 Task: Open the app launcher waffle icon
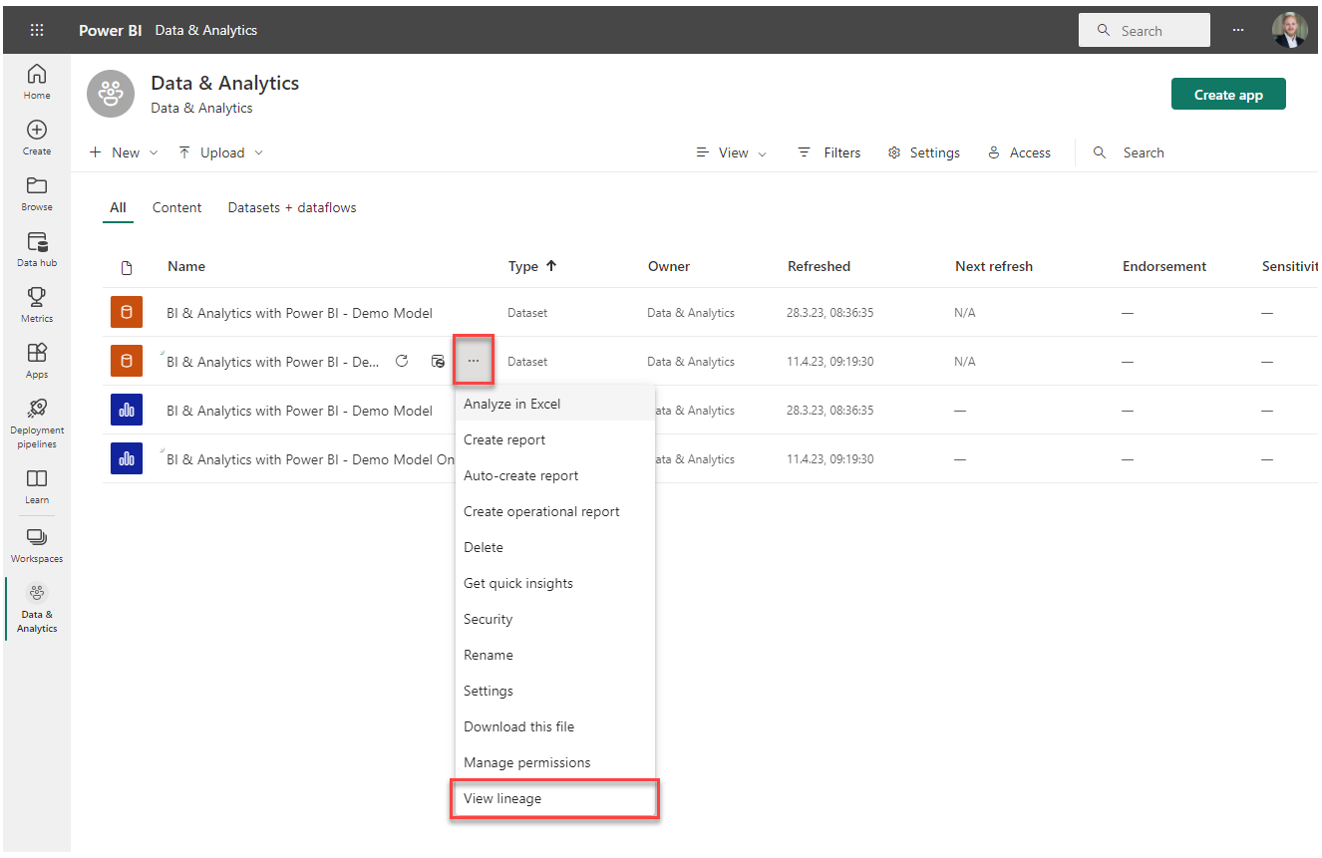click(x=37, y=30)
